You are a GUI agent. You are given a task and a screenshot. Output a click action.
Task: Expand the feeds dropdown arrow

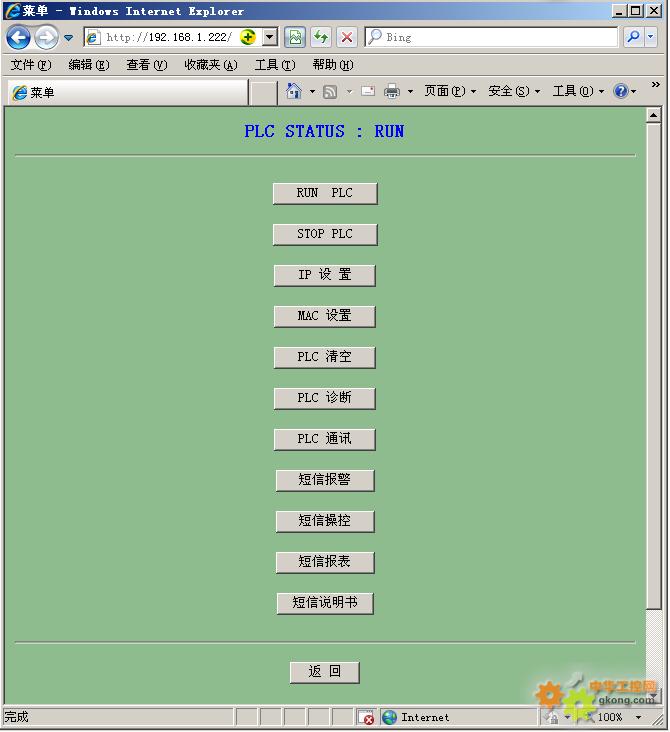click(349, 92)
